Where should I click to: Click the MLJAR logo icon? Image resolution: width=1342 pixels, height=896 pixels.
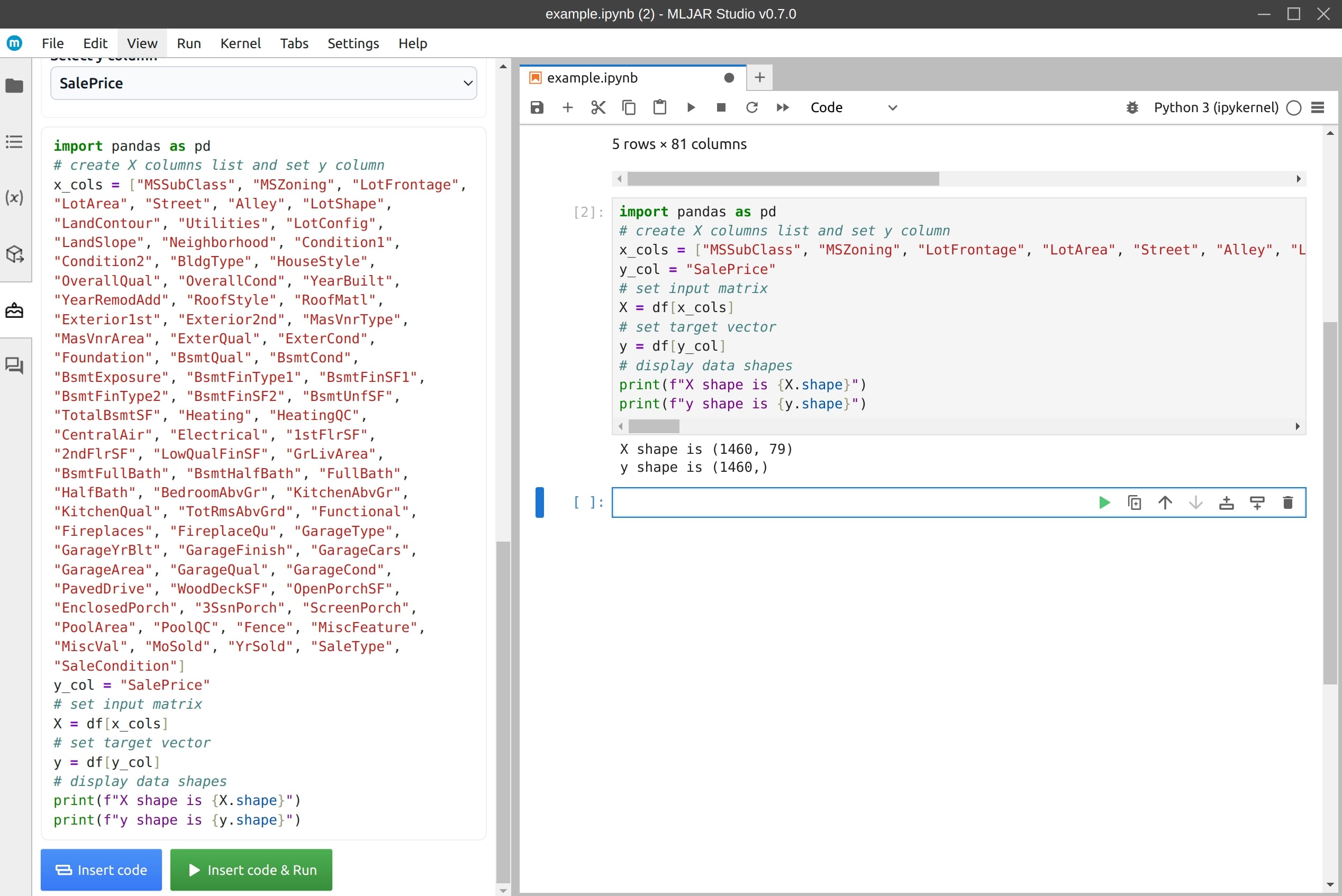coord(14,43)
